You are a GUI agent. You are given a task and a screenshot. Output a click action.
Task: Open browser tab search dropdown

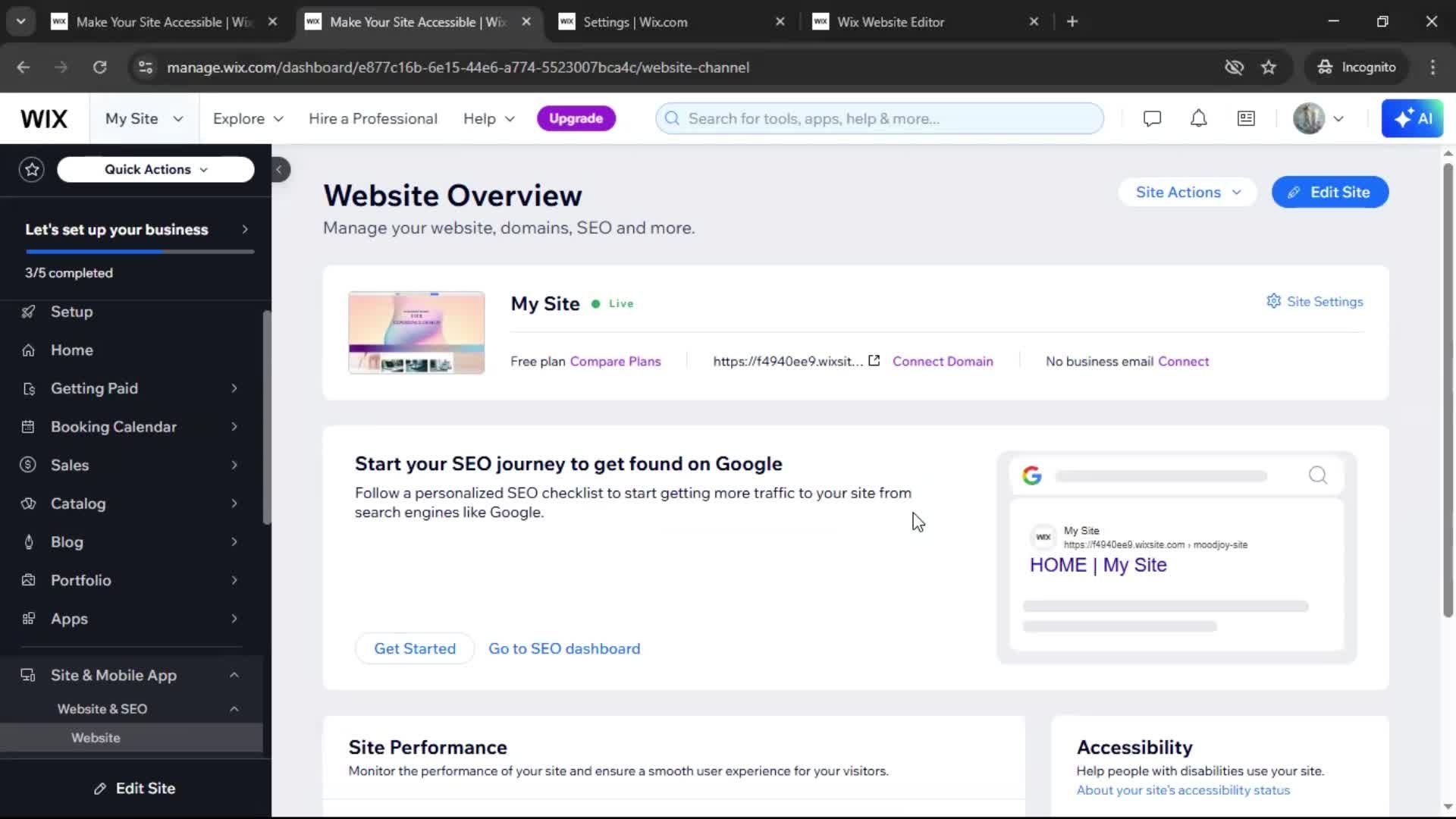pyautogui.click(x=20, y=21)
